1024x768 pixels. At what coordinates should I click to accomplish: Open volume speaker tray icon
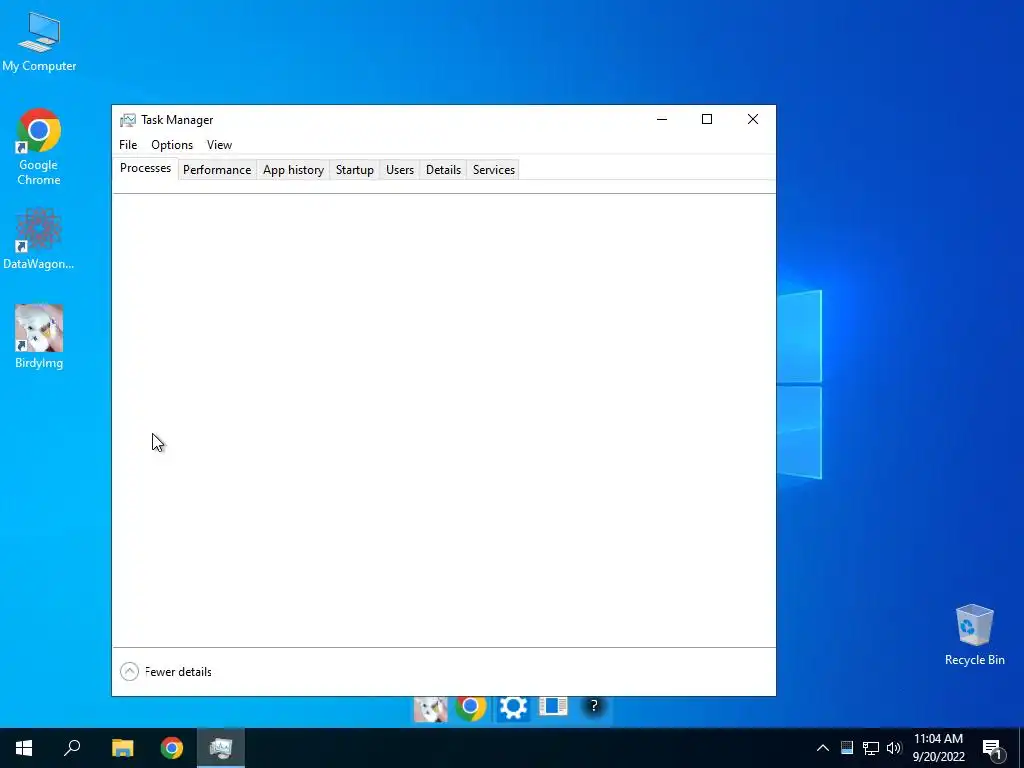click(x=894, y=748)
